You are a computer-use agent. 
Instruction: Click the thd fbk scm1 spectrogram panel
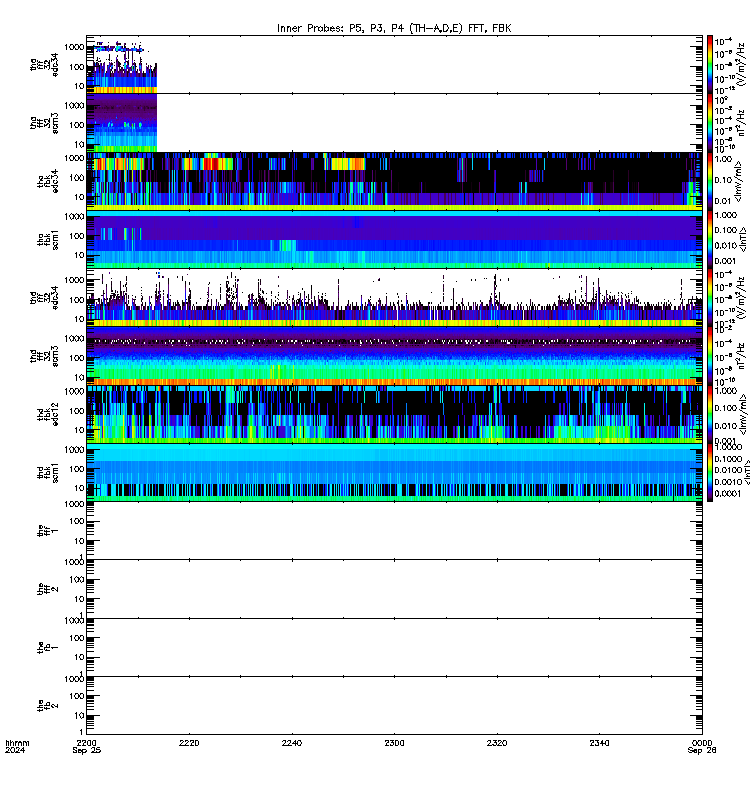click(x=394, y=472)
